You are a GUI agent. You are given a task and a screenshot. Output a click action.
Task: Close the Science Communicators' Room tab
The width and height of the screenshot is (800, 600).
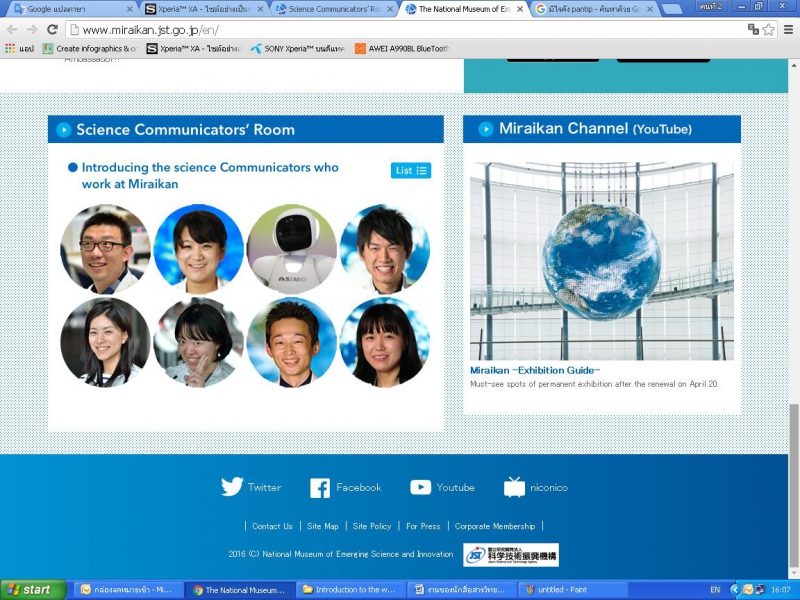tap(390, 9)
